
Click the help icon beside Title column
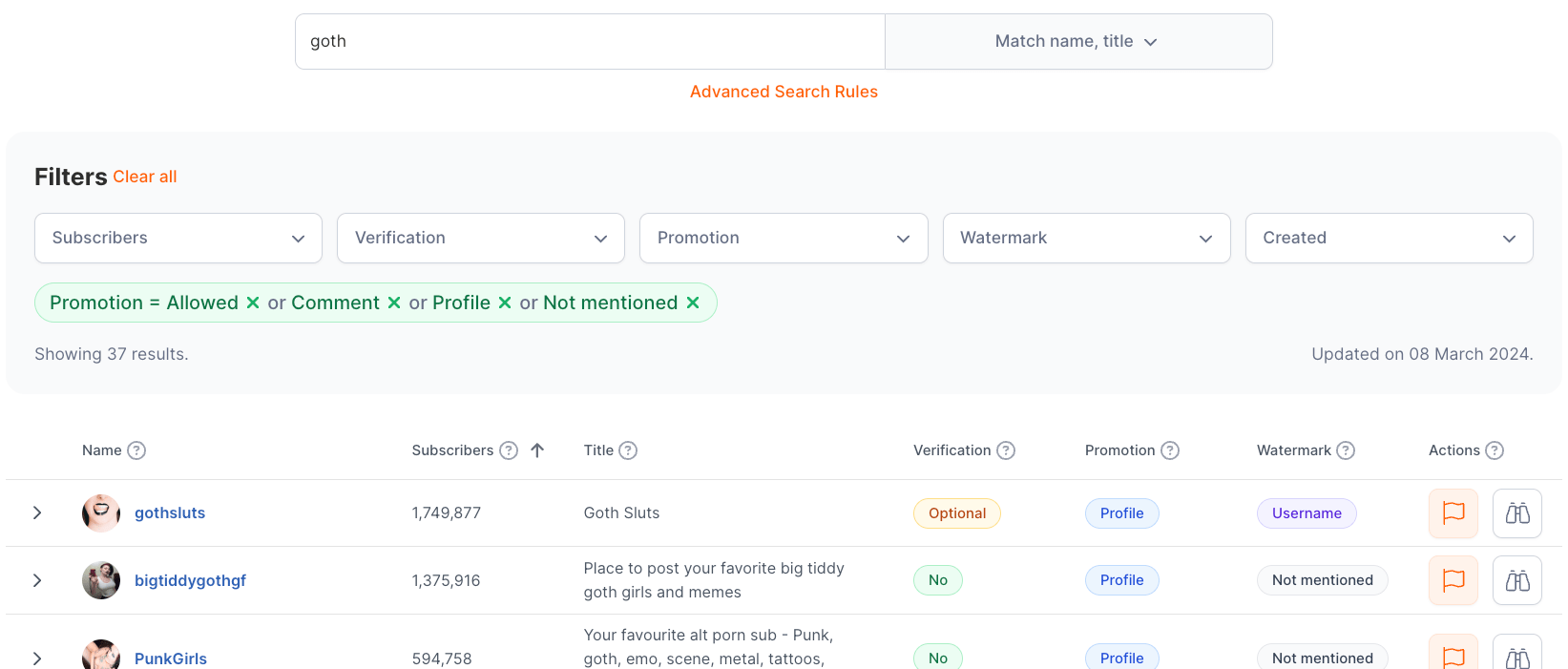pos(628,450)
